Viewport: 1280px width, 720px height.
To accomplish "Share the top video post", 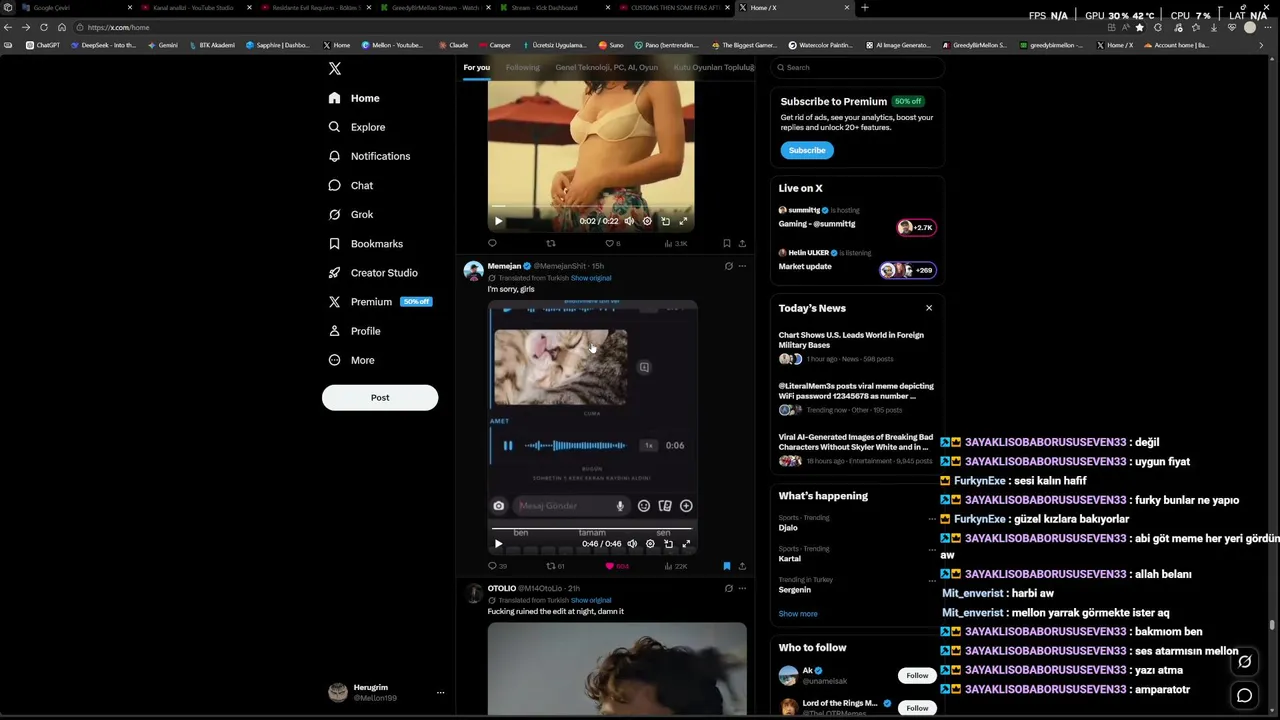I will click(x=742, y=243).
